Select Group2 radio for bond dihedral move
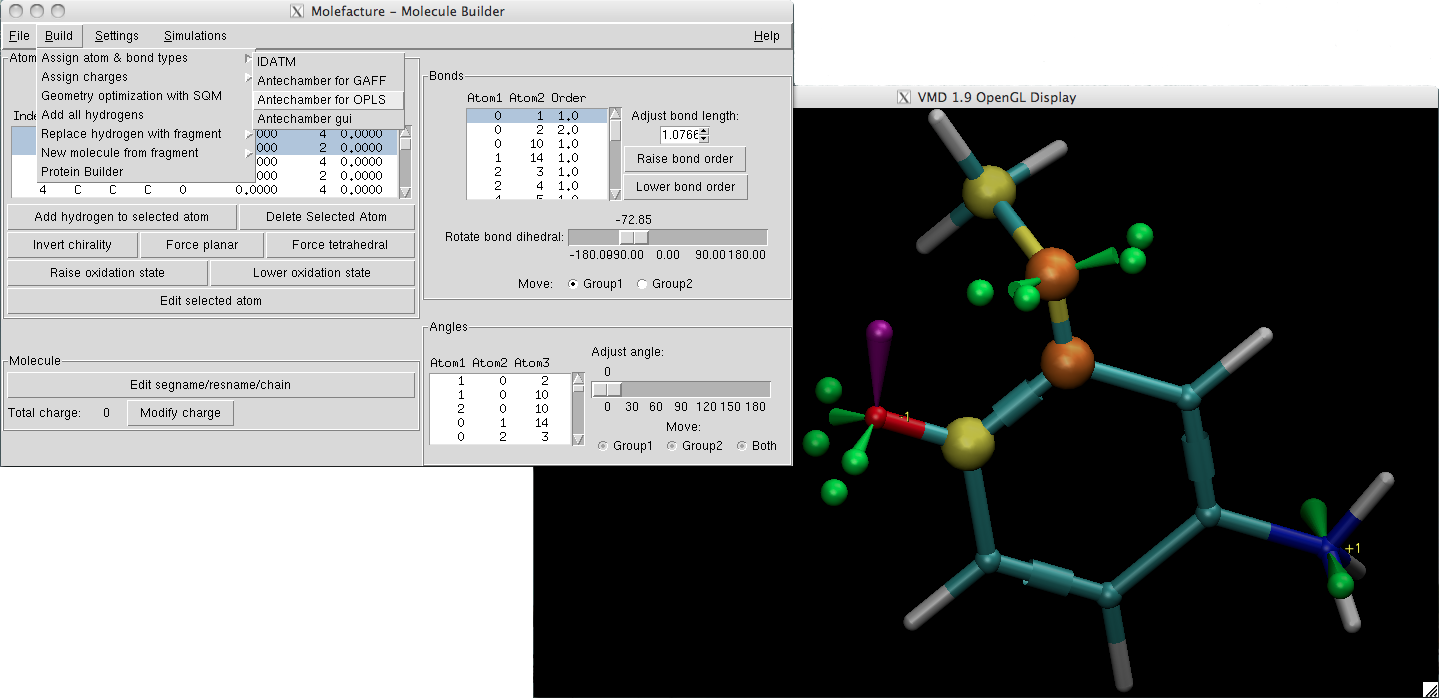1439x698 pixels. tap(642, 284)
